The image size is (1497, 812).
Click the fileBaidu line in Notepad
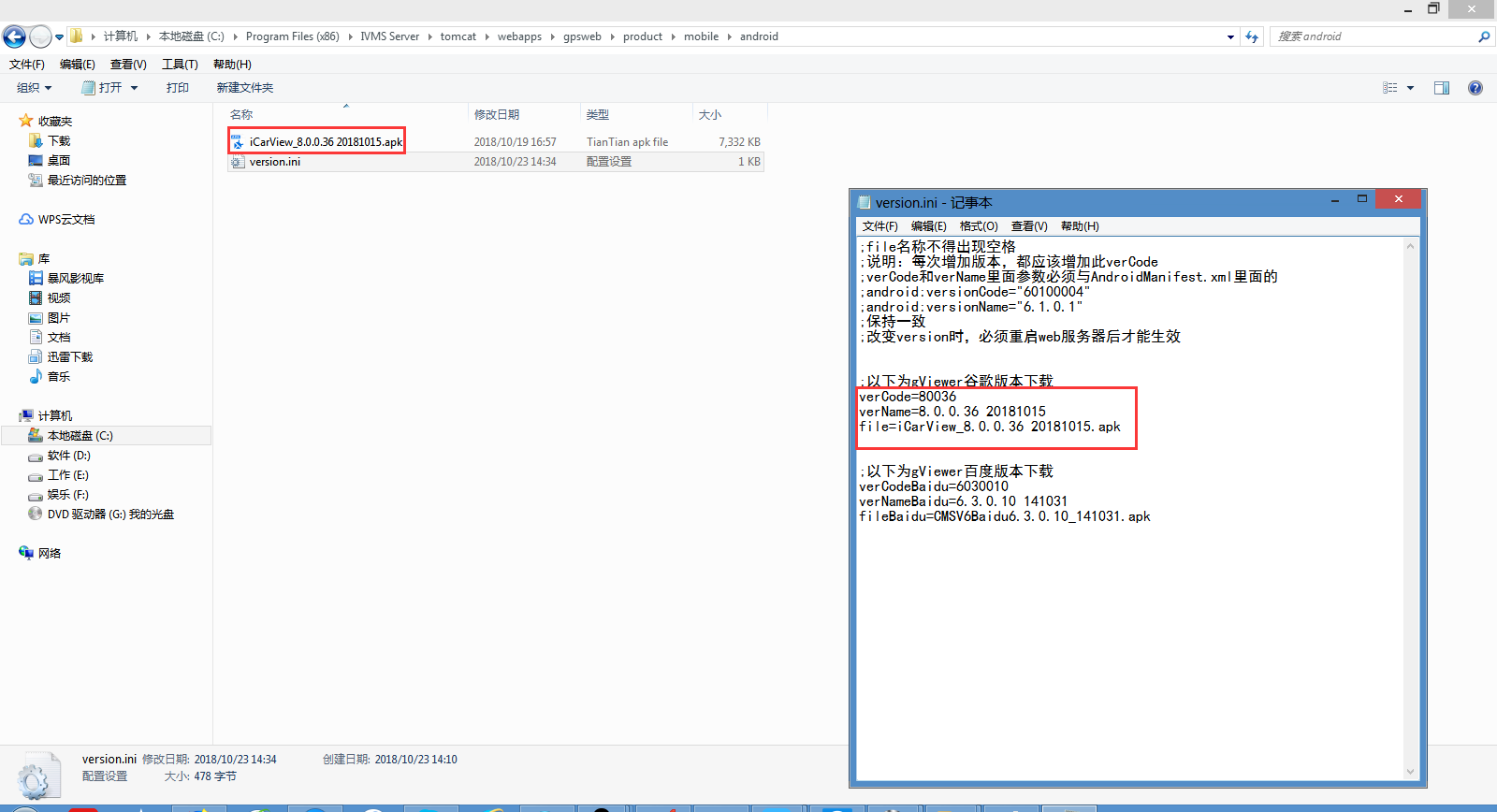[x=1005, y=516]
